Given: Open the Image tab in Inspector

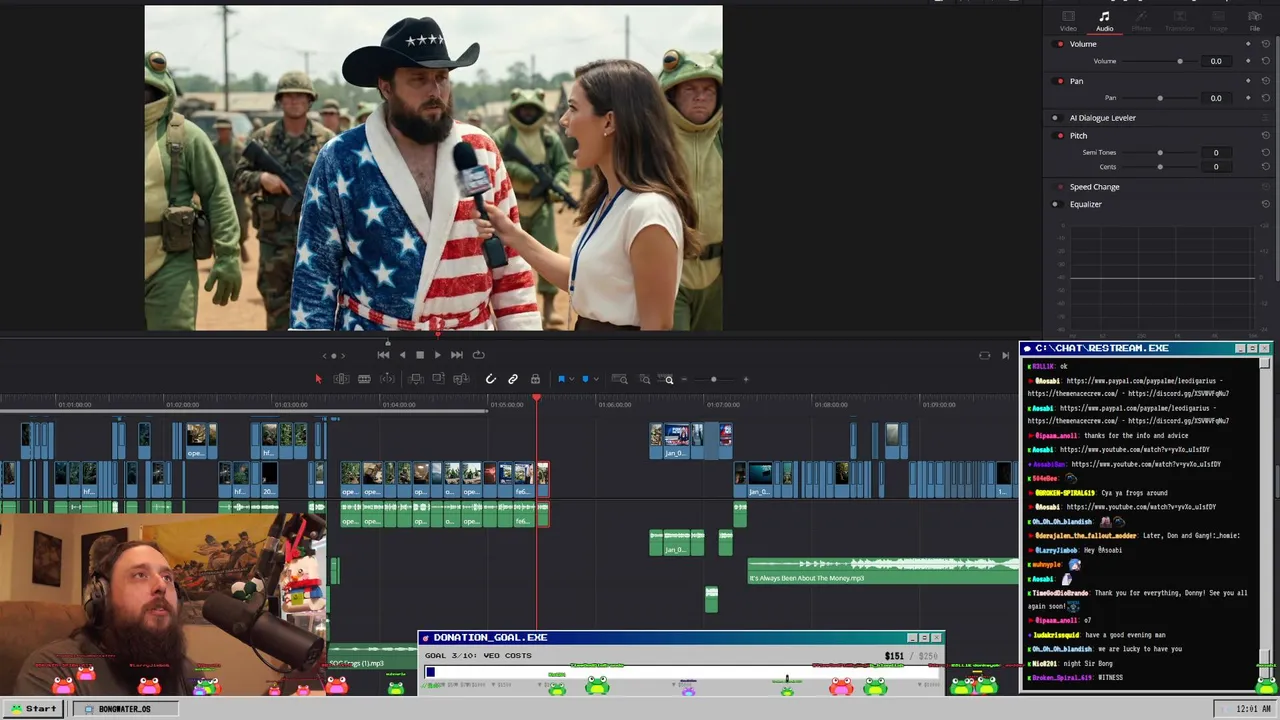Looking at the screenshot, I should pos(1218,21).
